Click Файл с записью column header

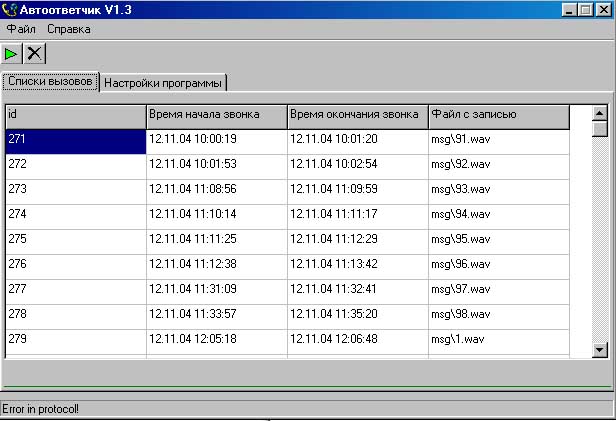tap(498, 115)
